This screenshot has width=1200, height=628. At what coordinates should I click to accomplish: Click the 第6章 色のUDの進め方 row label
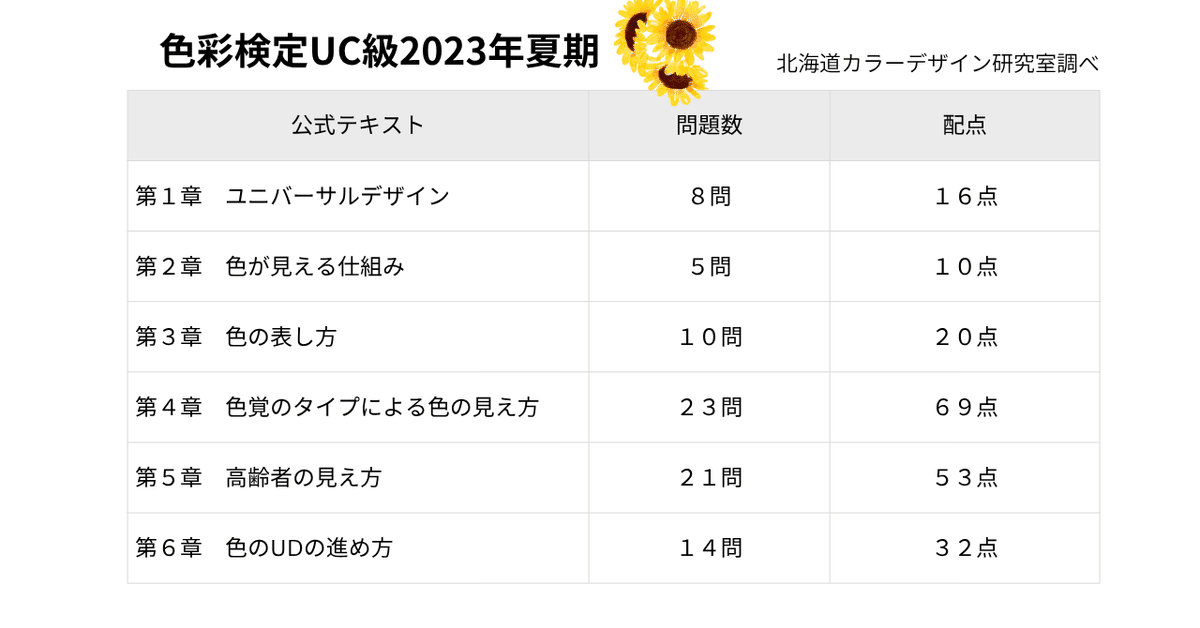264,548
